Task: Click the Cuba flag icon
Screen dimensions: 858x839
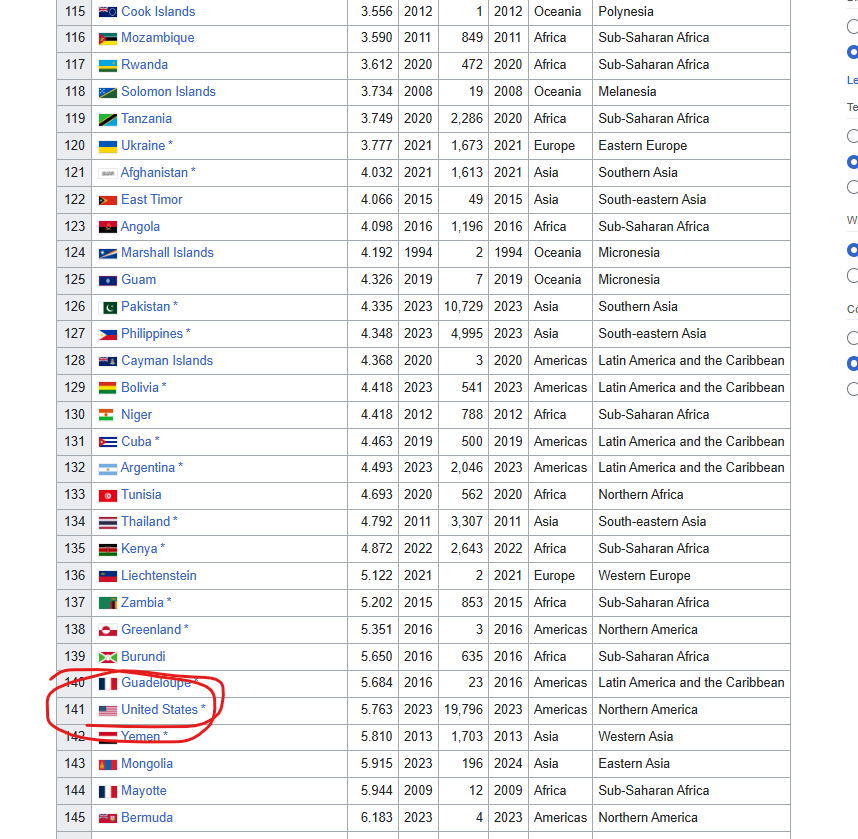Action: click(x=108, y=442)
